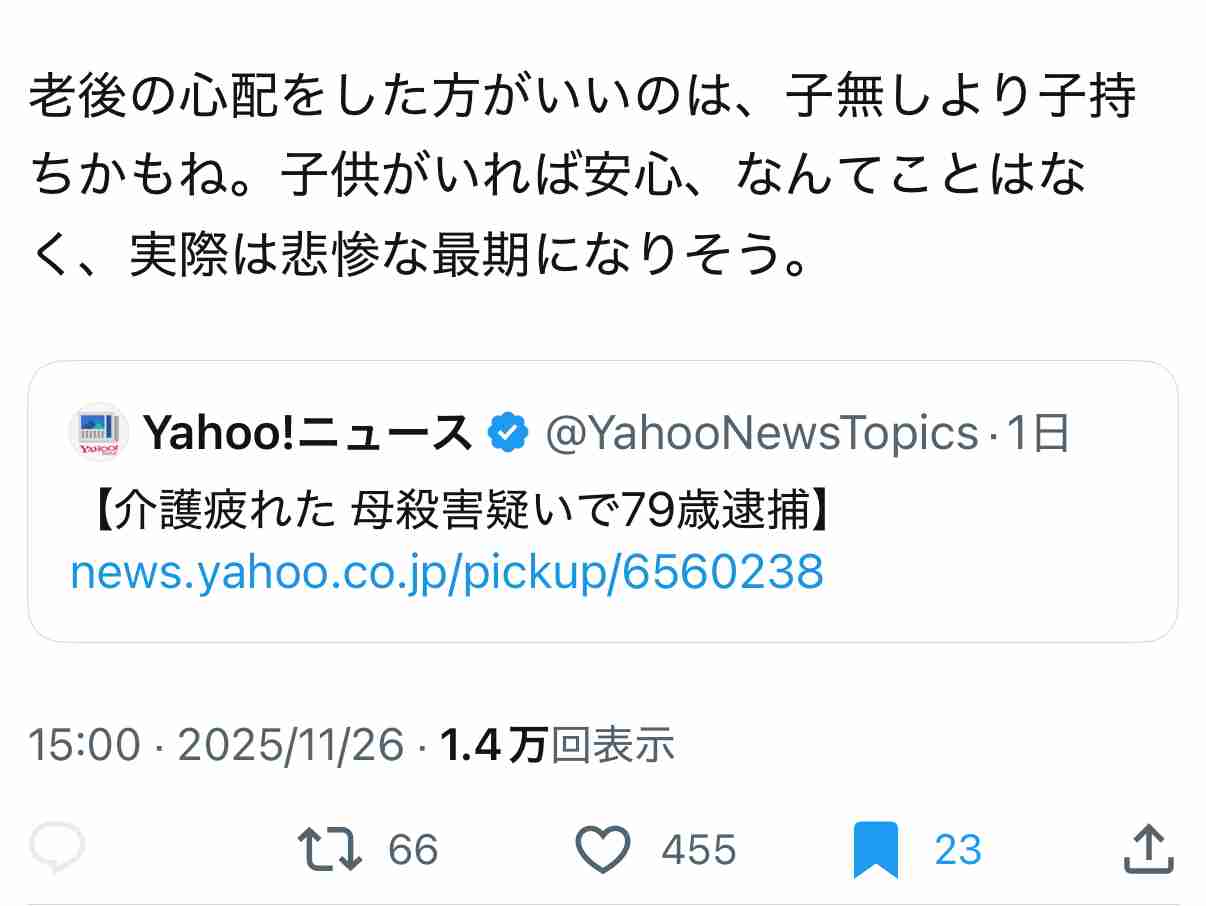Click the like count number 455

[x=697, y=849]
